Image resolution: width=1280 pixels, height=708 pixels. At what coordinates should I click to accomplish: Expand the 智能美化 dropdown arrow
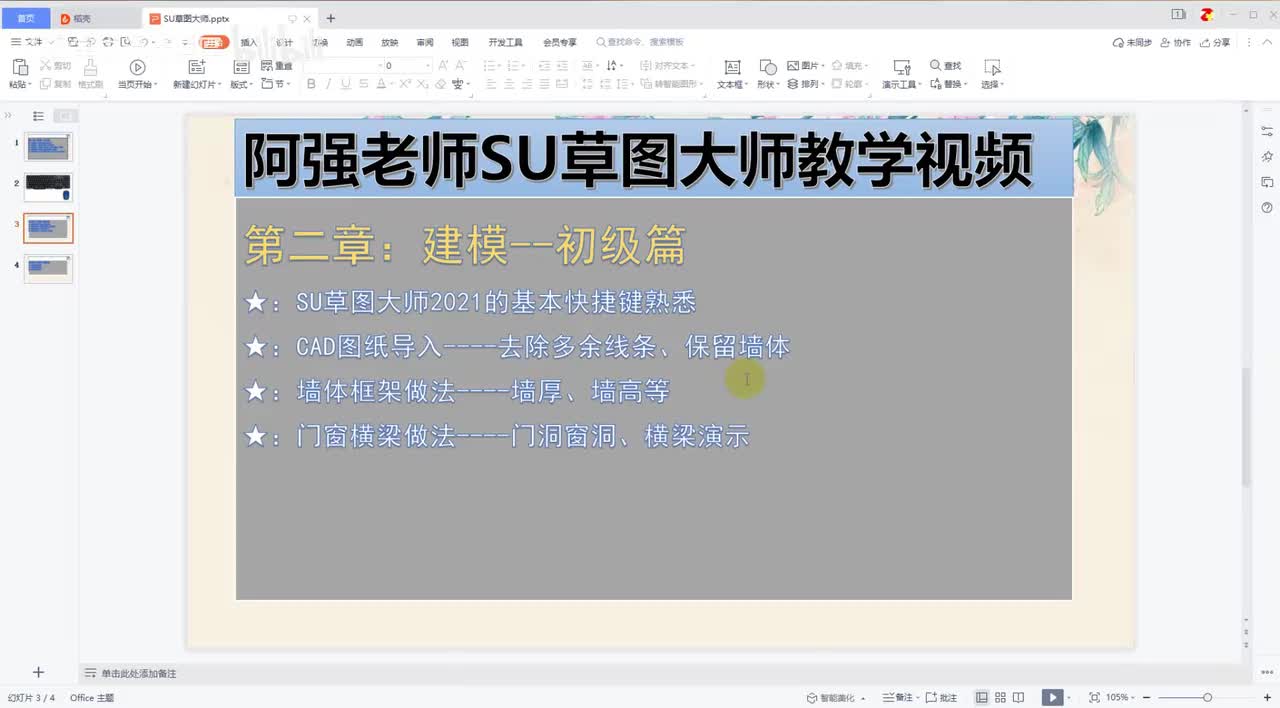coord(862,698)
